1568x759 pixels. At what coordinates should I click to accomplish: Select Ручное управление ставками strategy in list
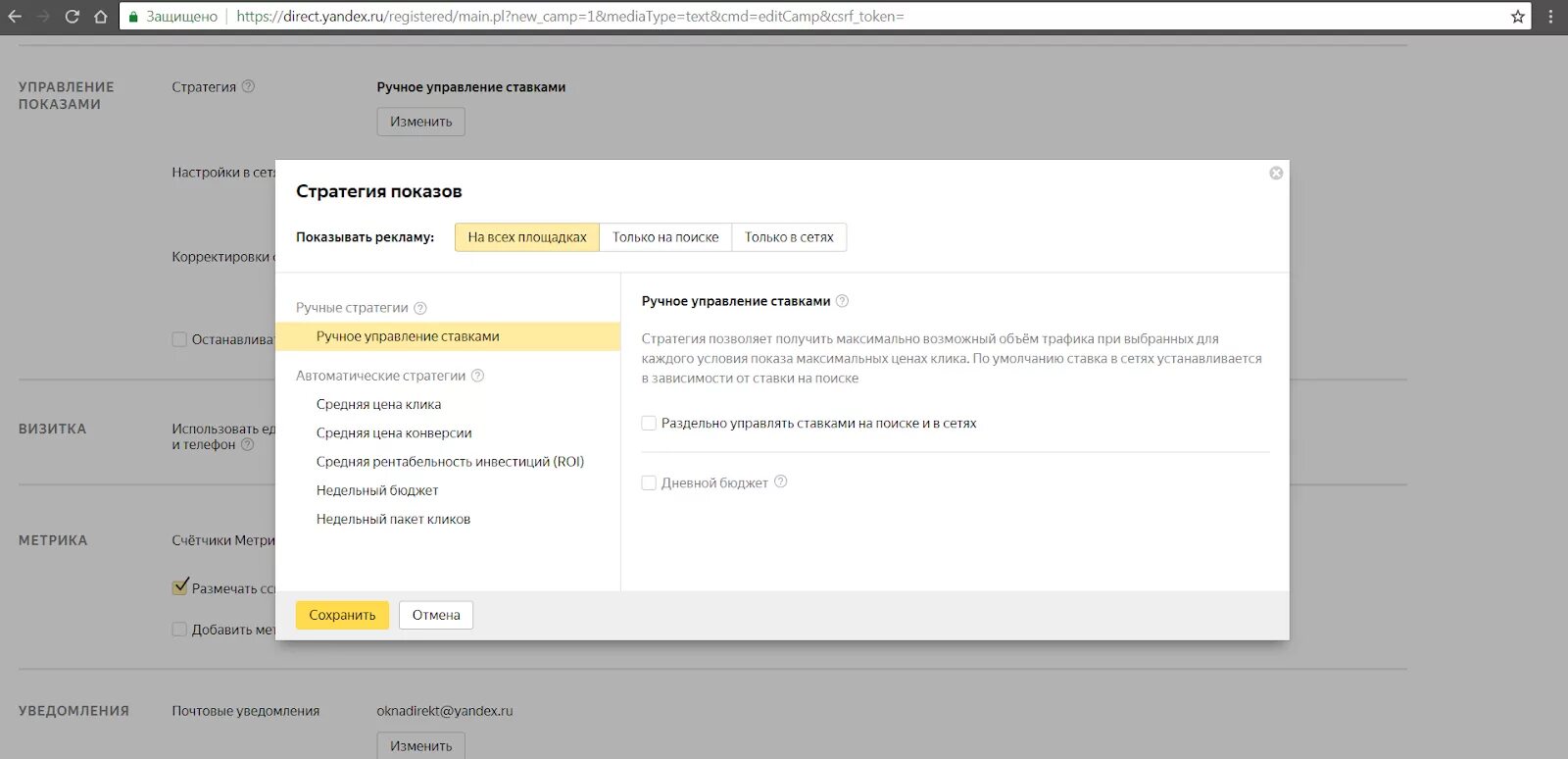[448, 336]
